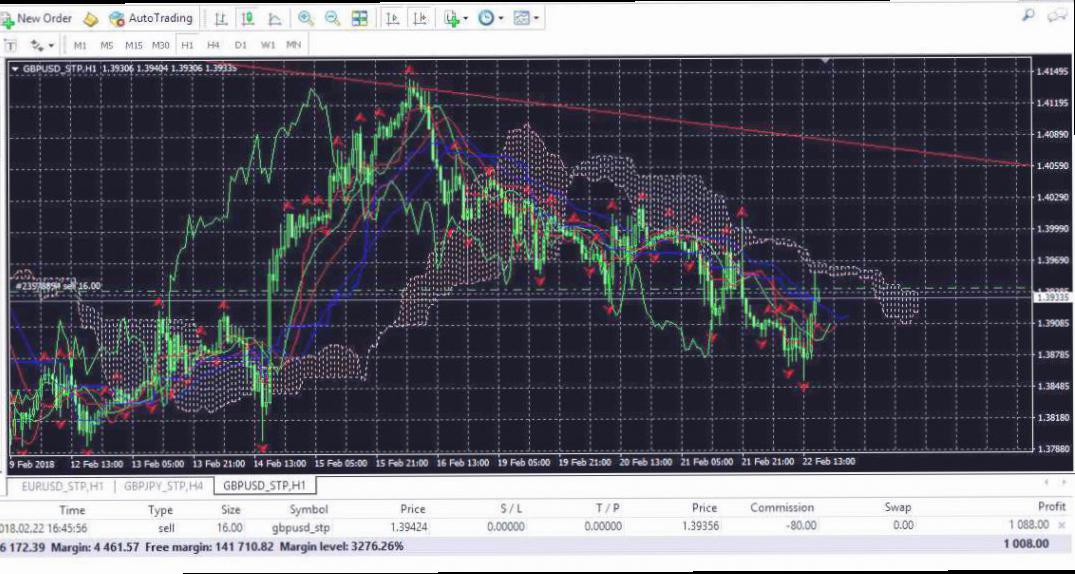Set timeframe to MN
This screenshot has height=574, width=1075.
293,45
